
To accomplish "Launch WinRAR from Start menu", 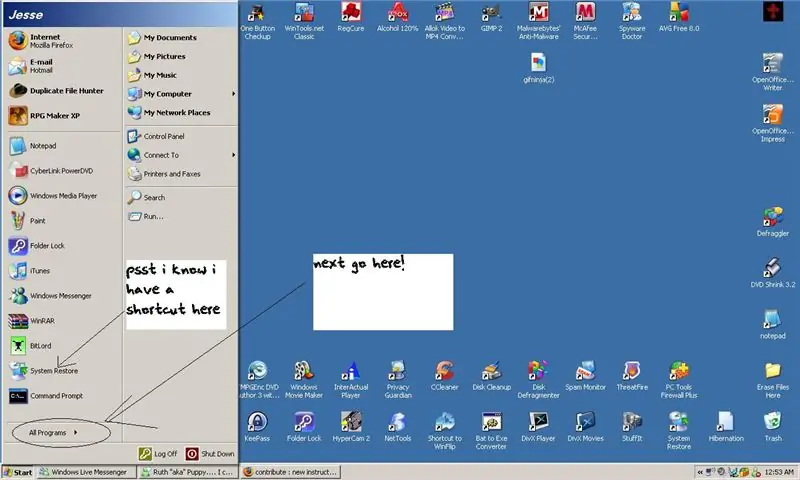I will pos(61,321).
